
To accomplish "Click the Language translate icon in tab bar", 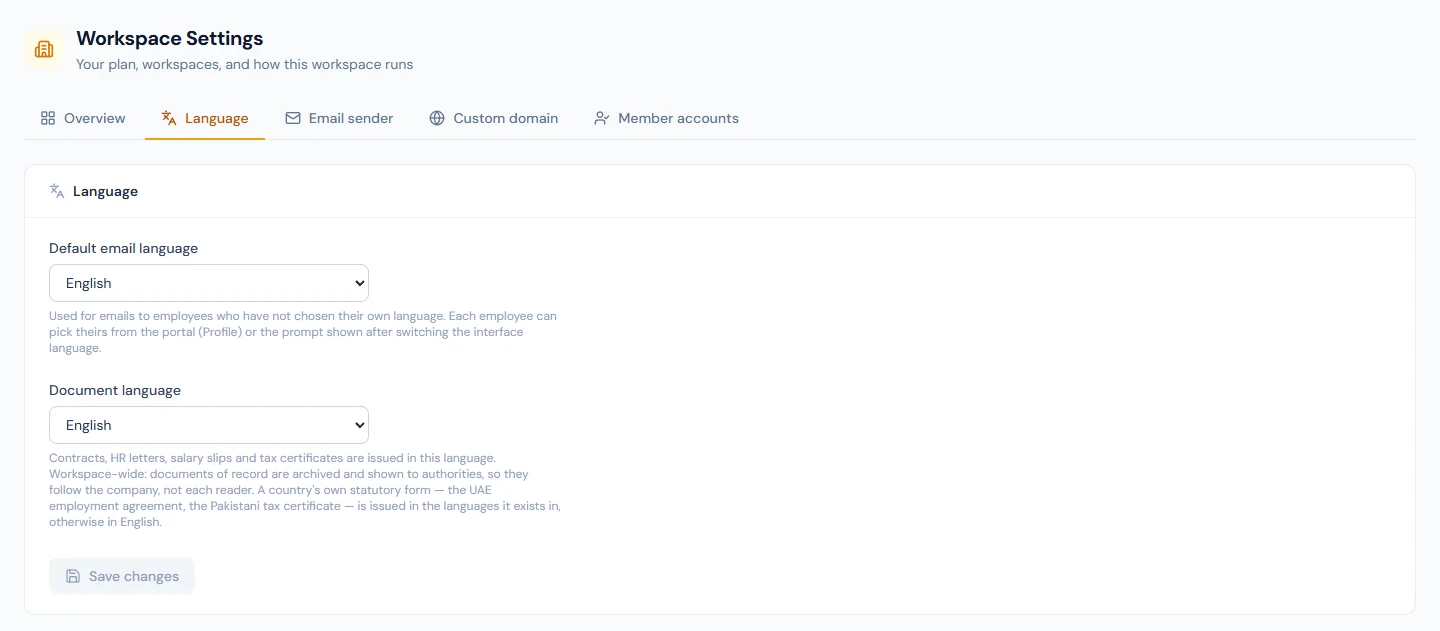I will tap(169, 118).
